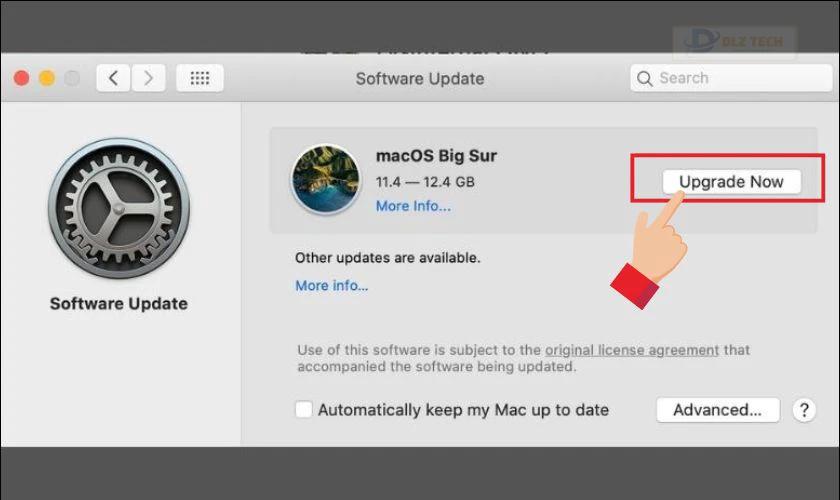
Task: Click the Software Update gear icon
Action: [x=119, y=208]
